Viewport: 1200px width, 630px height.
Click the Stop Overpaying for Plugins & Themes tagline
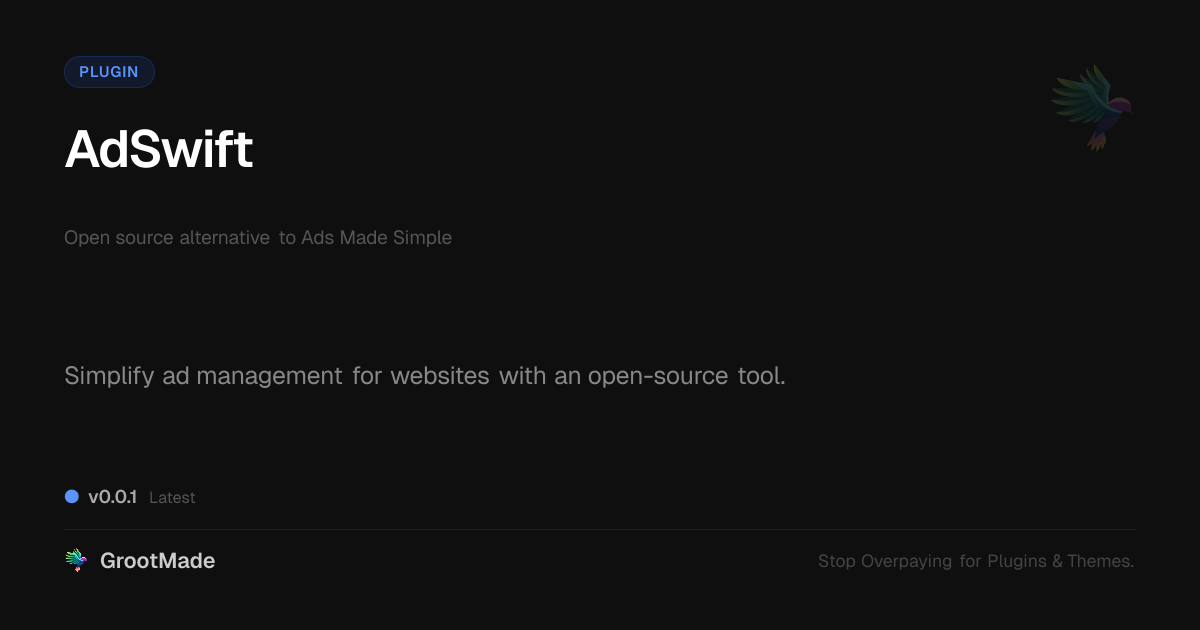click(976, 561)
